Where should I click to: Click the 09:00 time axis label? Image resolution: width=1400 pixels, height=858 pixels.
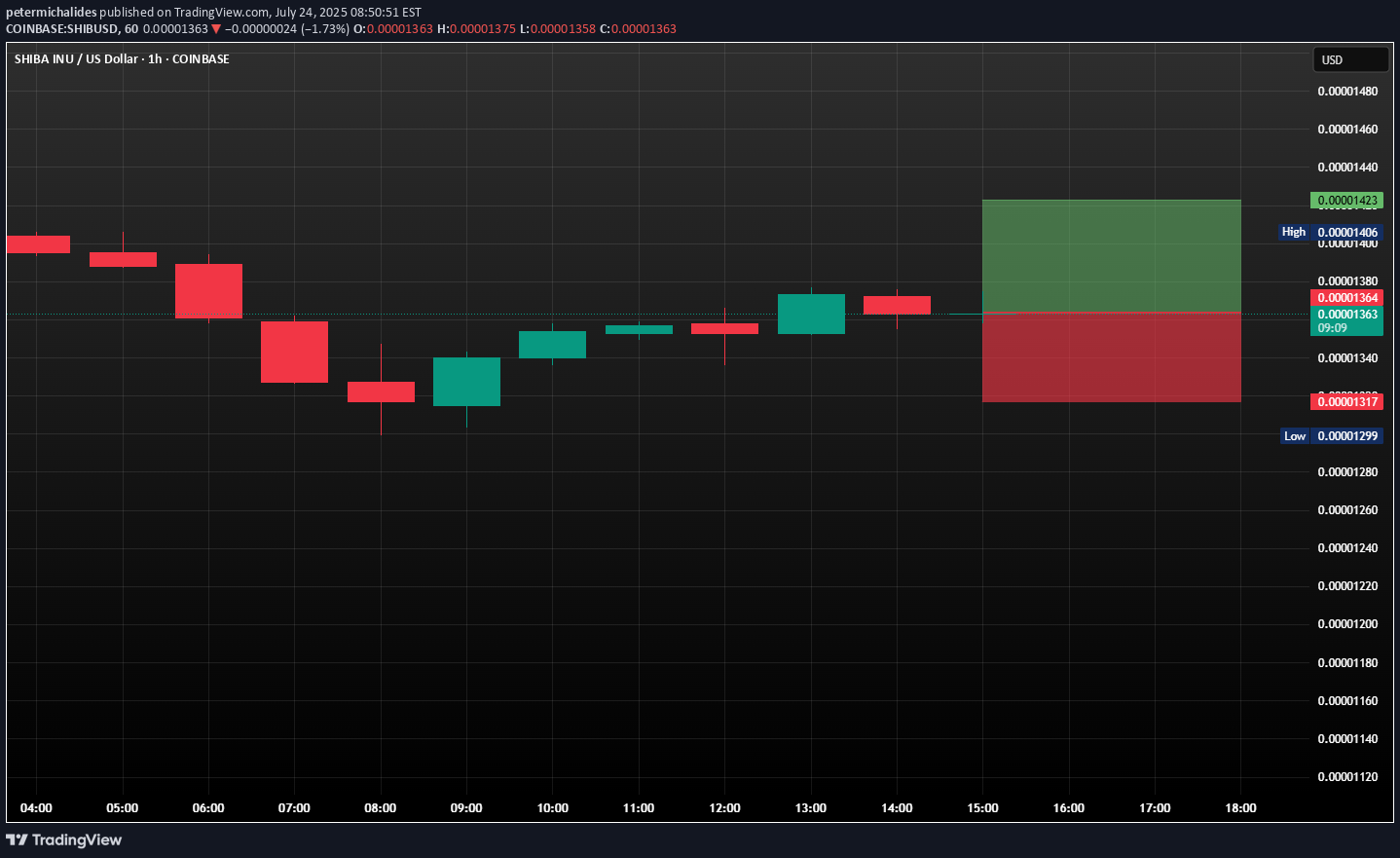pos(466,808)
